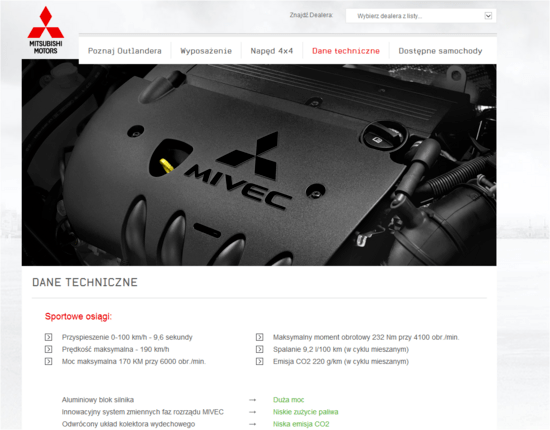The height and width of the screenshot is (430, 550).
Task: Click bullet icon next to Spalanie 9,2 l/100 km
Action: [259, 349]
